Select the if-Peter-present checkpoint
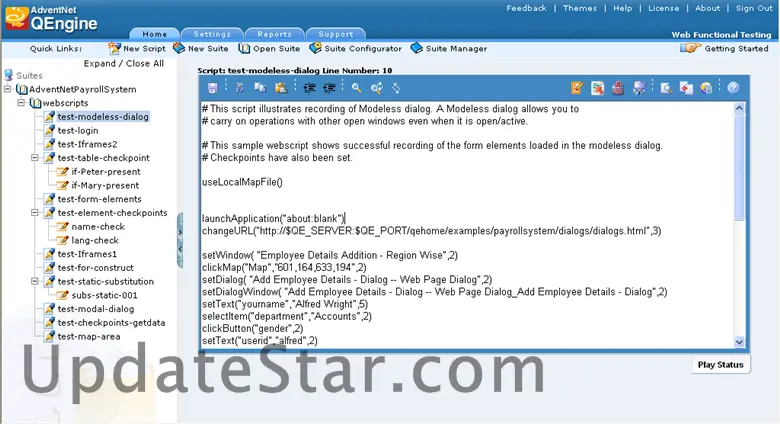 [106, 171]
